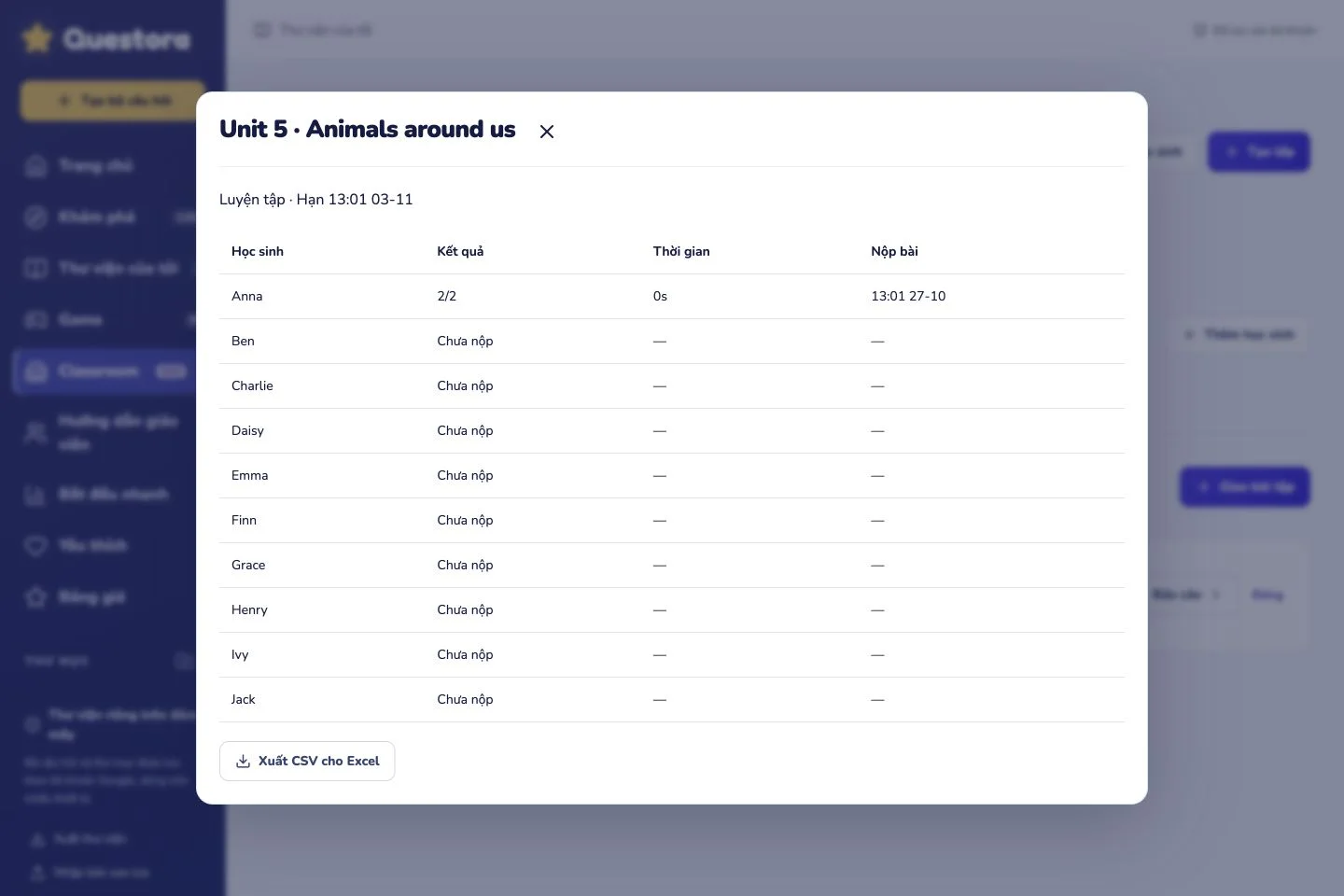Image resolution: width=1344 pixels, height=896 pixels.
Task: Click Finn's Chưa nộp status
Action: [x=465, y=521]
